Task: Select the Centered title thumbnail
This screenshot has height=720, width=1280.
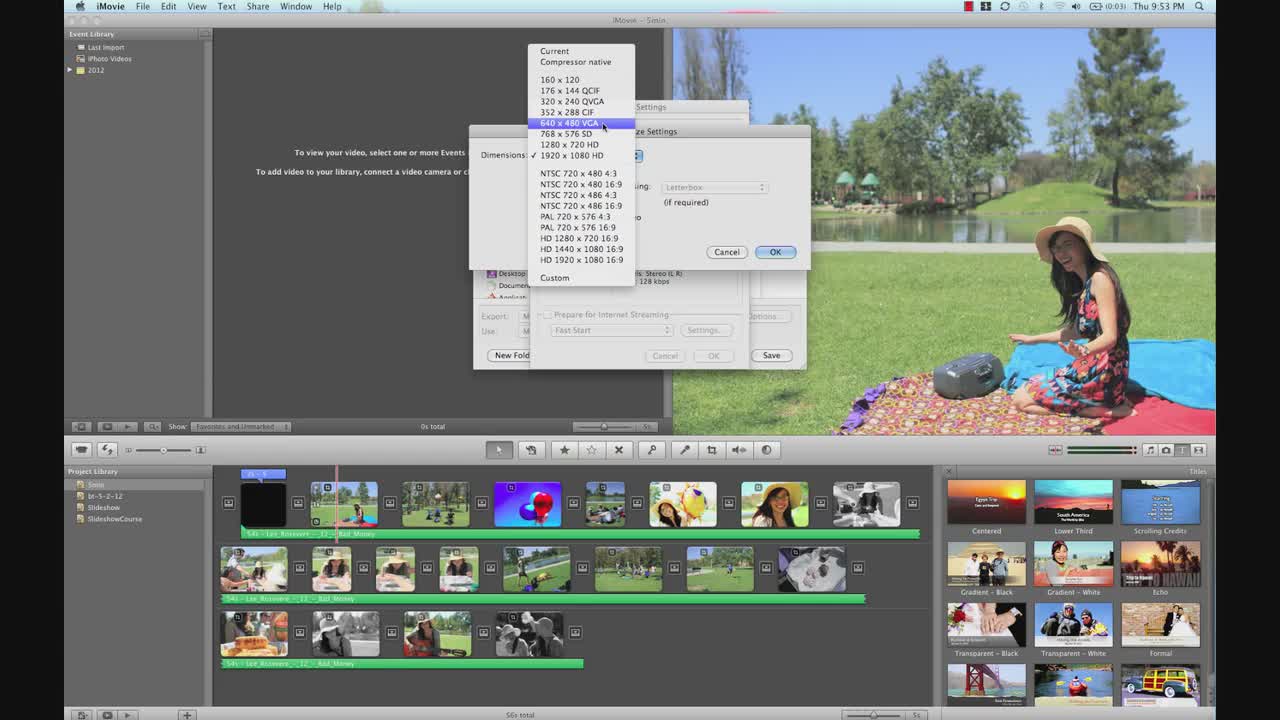Action: pyautogui.click(x=986, y=502)
